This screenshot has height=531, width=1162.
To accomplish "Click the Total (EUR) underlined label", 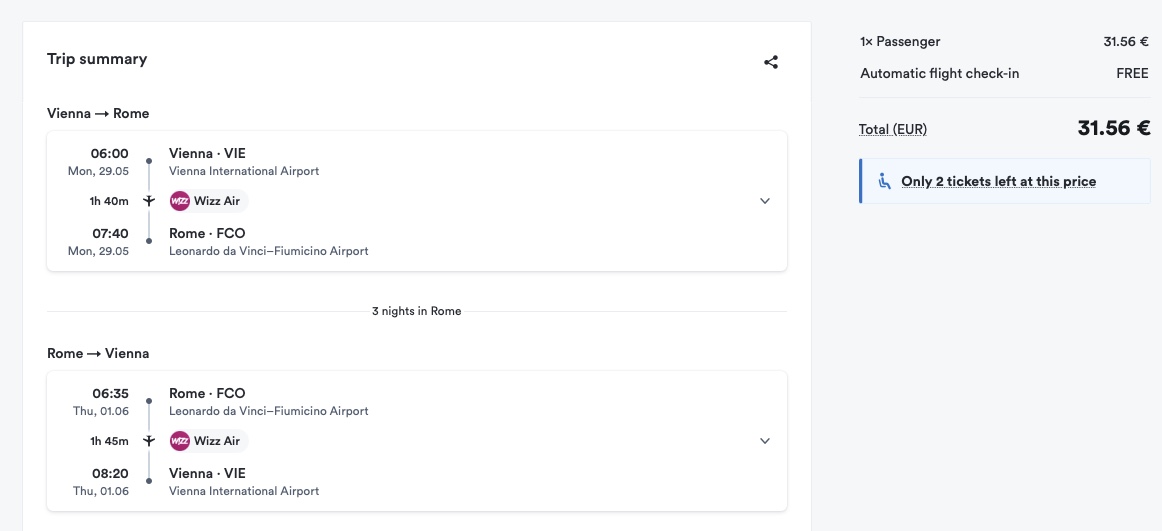I will coord(892,129).
